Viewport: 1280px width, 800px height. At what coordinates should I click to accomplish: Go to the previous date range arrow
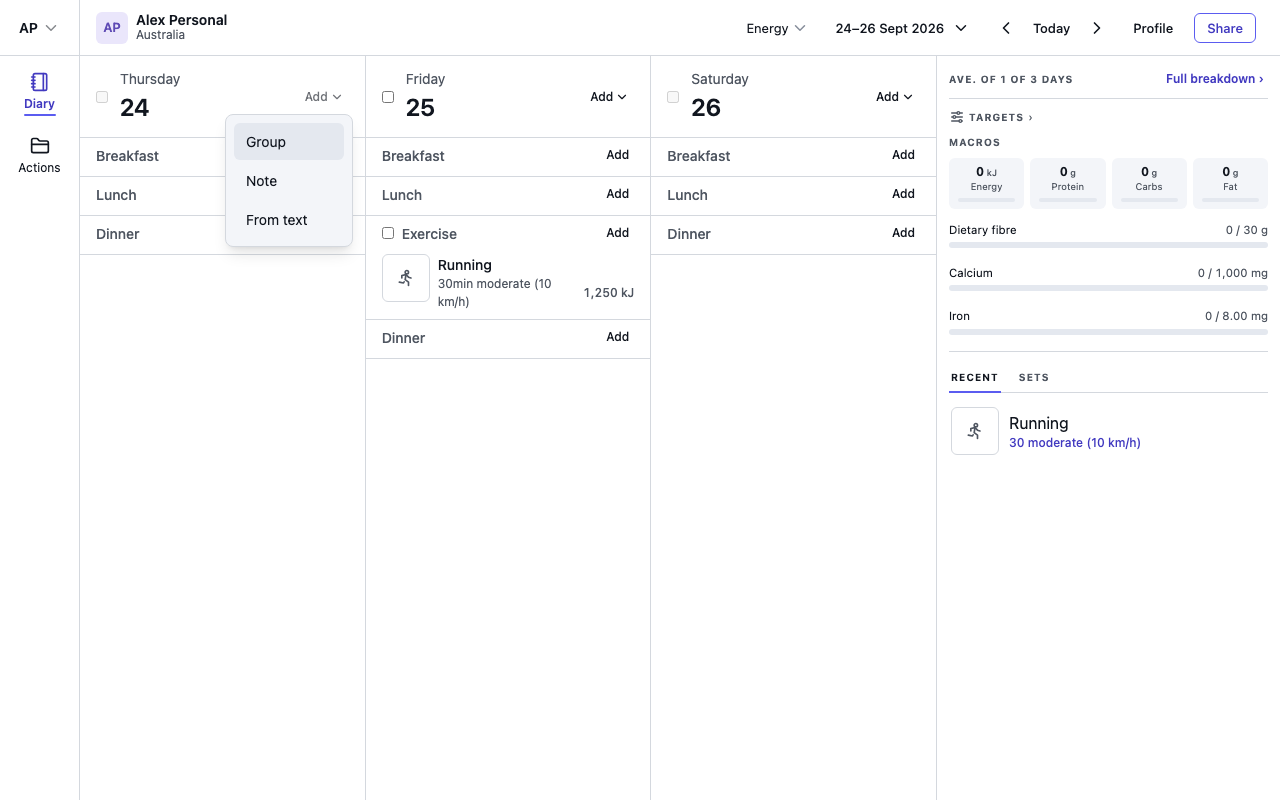(1006, 28)
